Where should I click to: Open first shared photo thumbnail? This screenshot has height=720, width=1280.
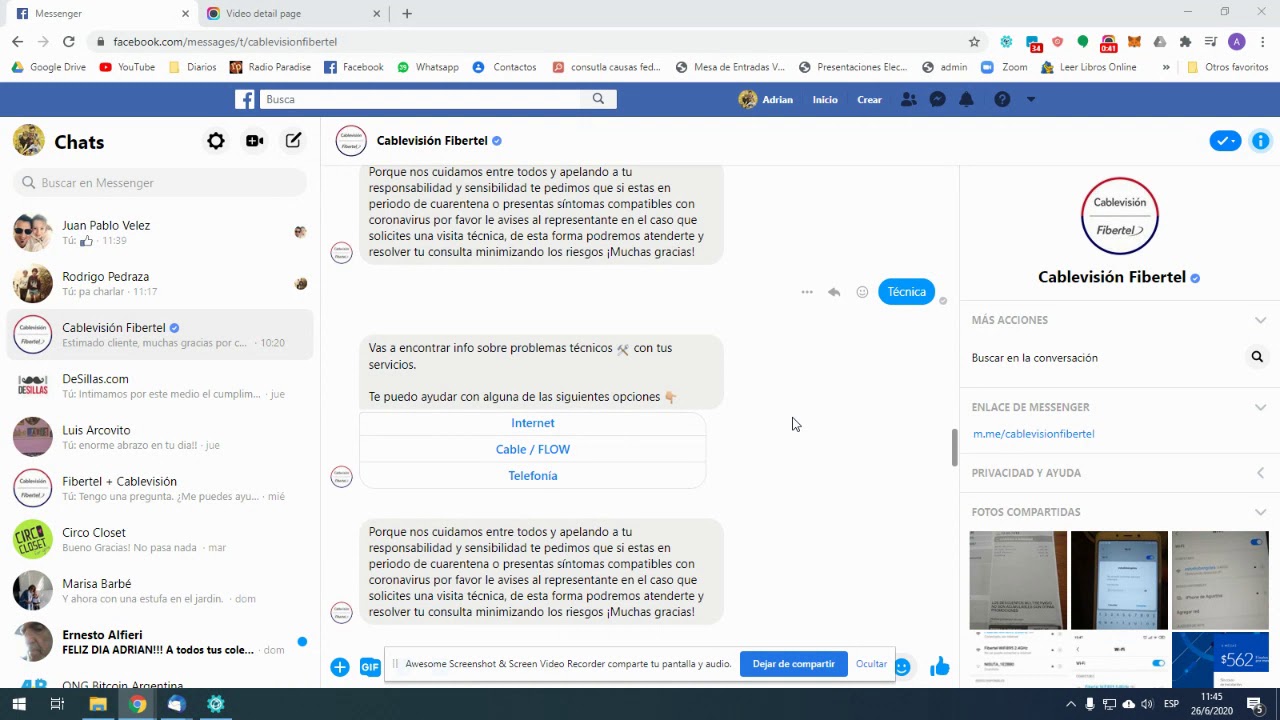pos(1018,580)
